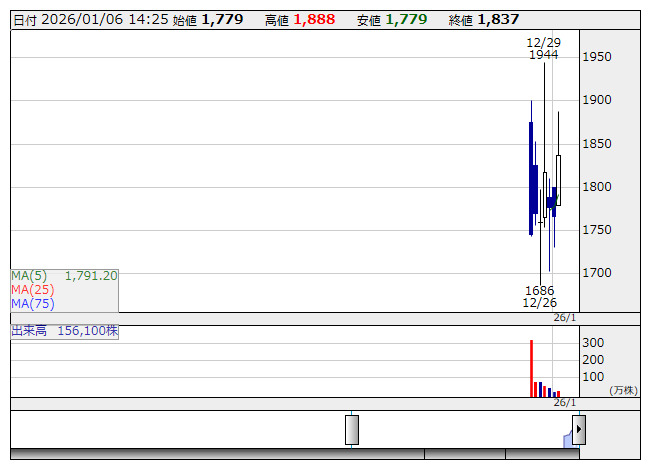This screenshot has width=653, height=470.
Task: Select the latest white candlestick
Action: (x=558, y=180)
